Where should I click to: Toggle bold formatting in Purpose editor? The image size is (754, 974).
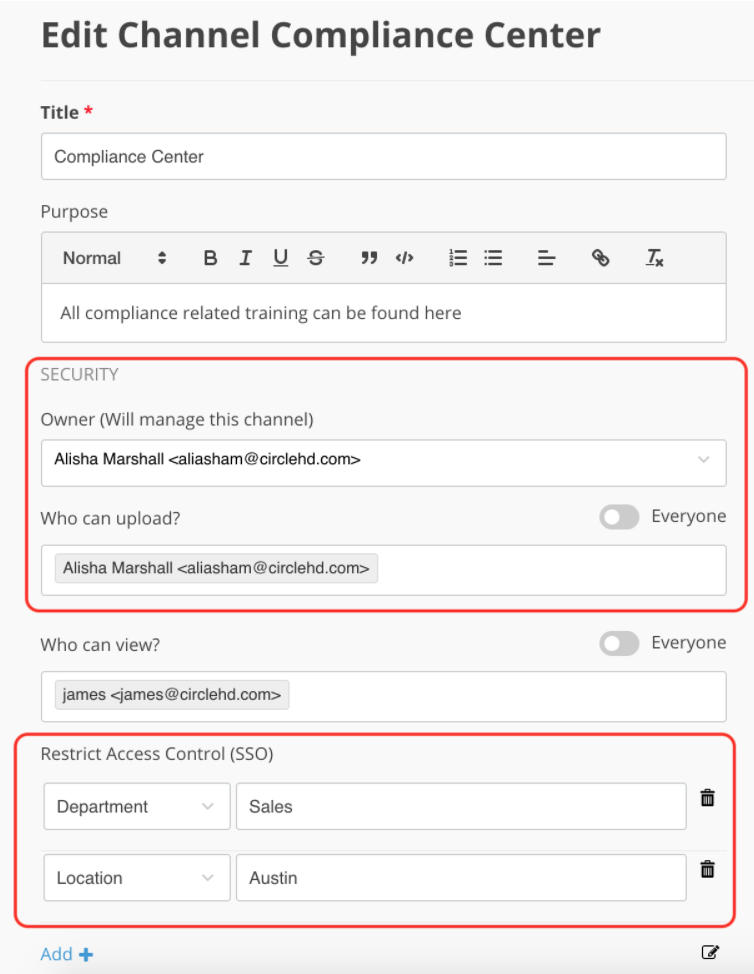[x=210, y=258]
